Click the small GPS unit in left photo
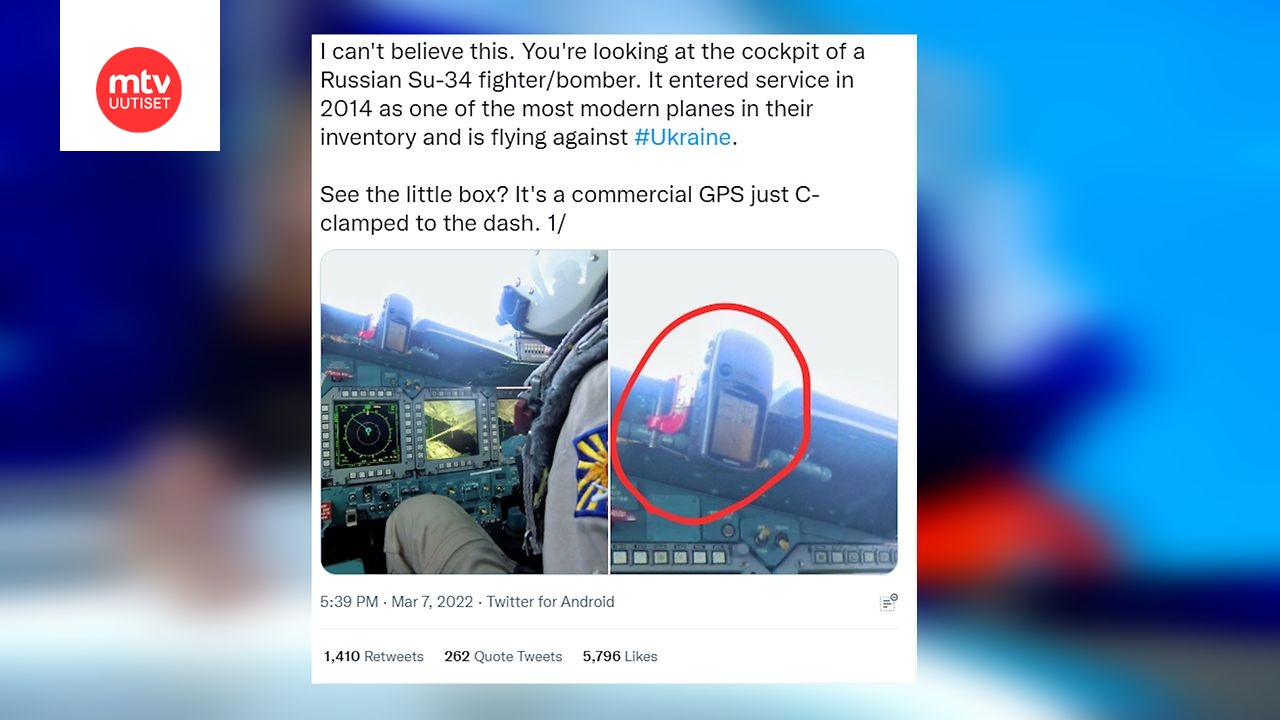This screenshot has width=1280, height=720. [x=398, y=322]
